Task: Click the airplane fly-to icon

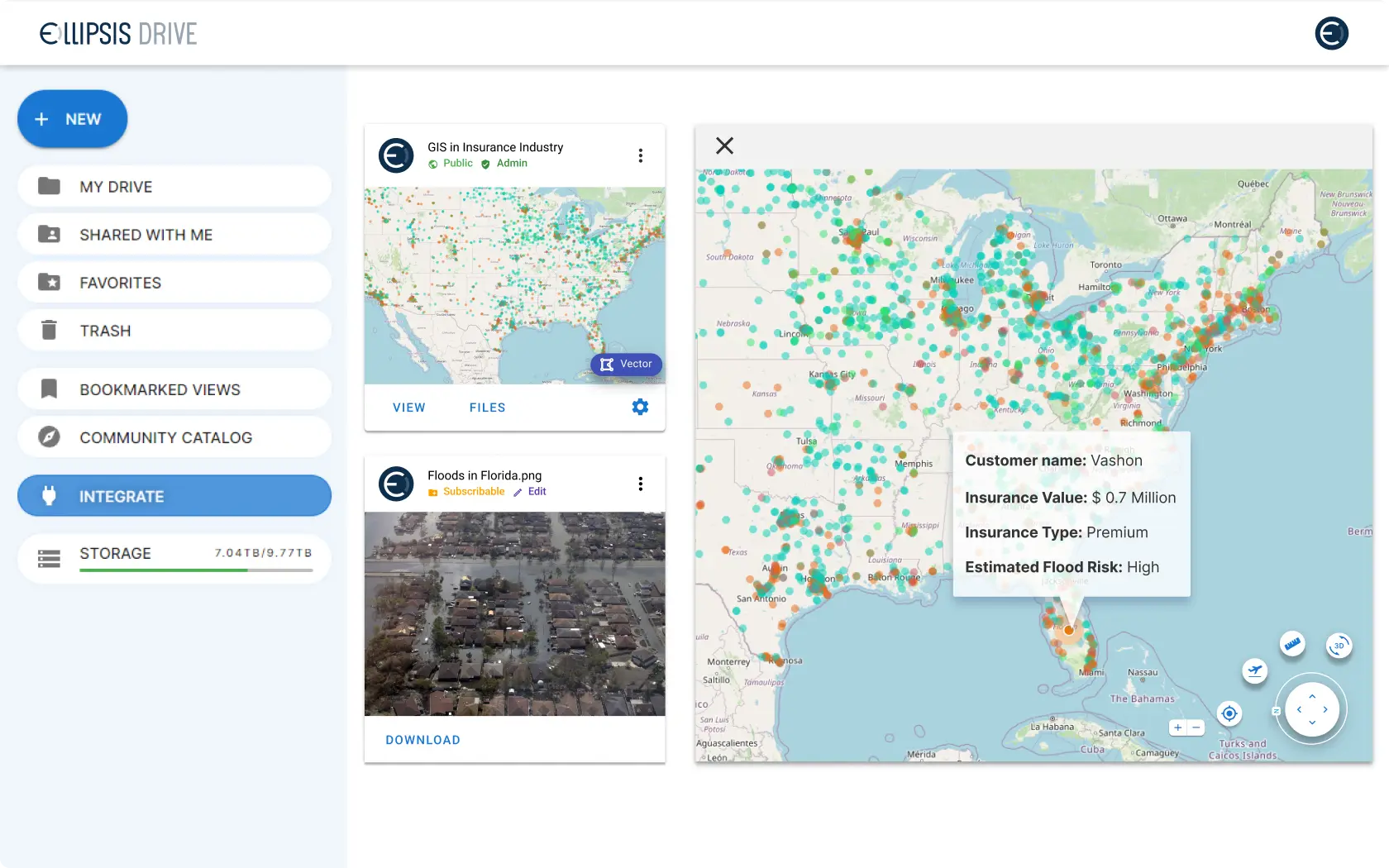Action: click(1255, 670)
